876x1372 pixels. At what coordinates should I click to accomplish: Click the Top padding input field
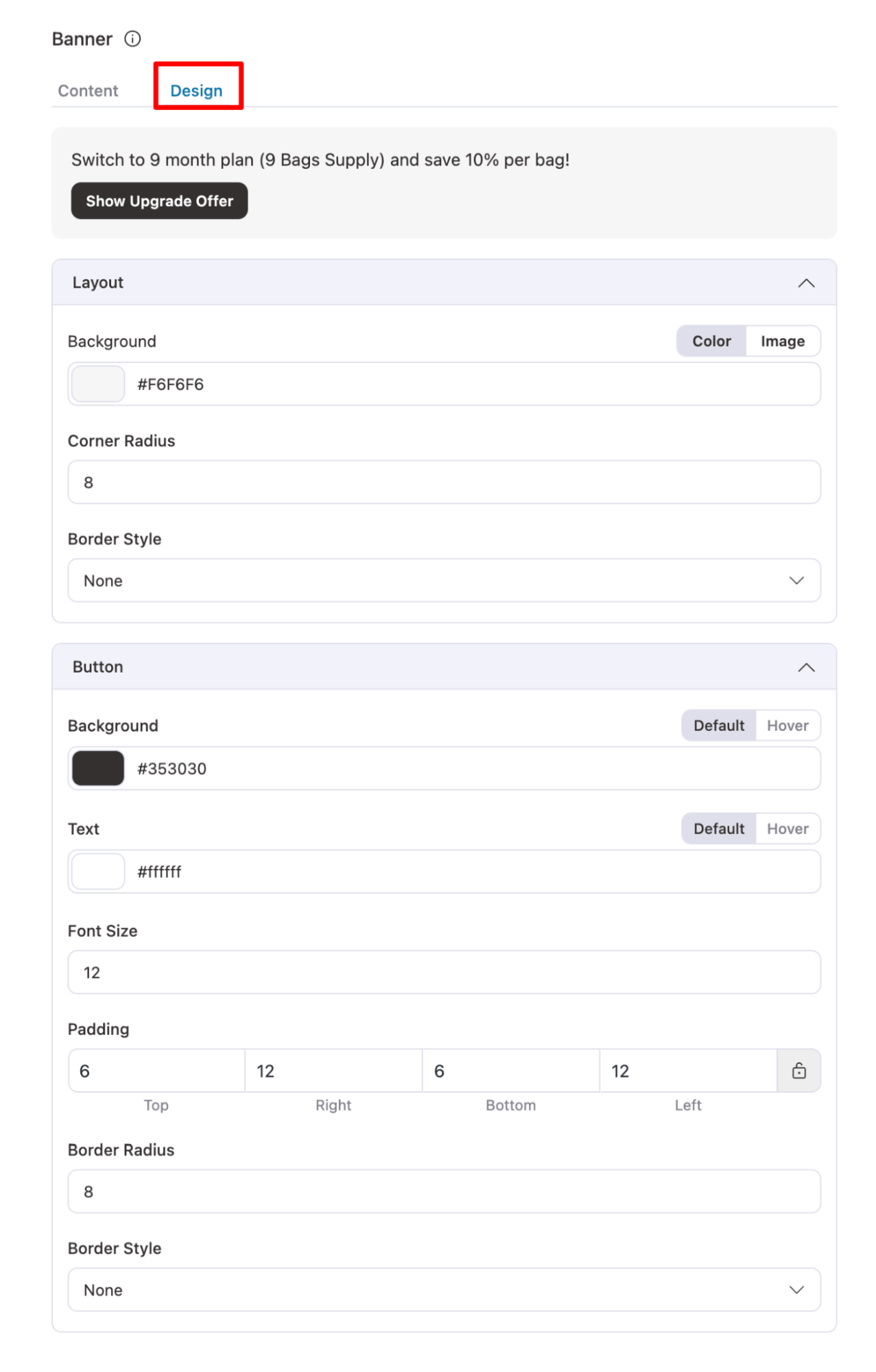click(156, 1071)
